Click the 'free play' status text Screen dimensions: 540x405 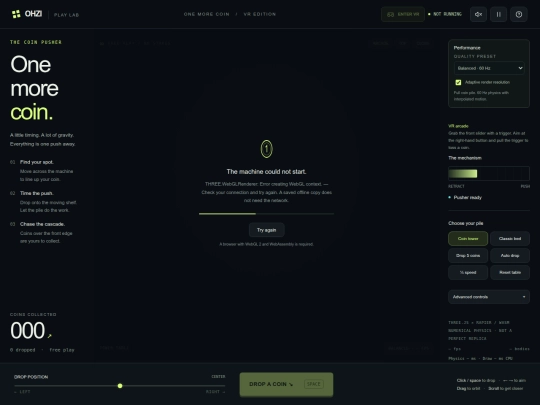pos(62,350)
